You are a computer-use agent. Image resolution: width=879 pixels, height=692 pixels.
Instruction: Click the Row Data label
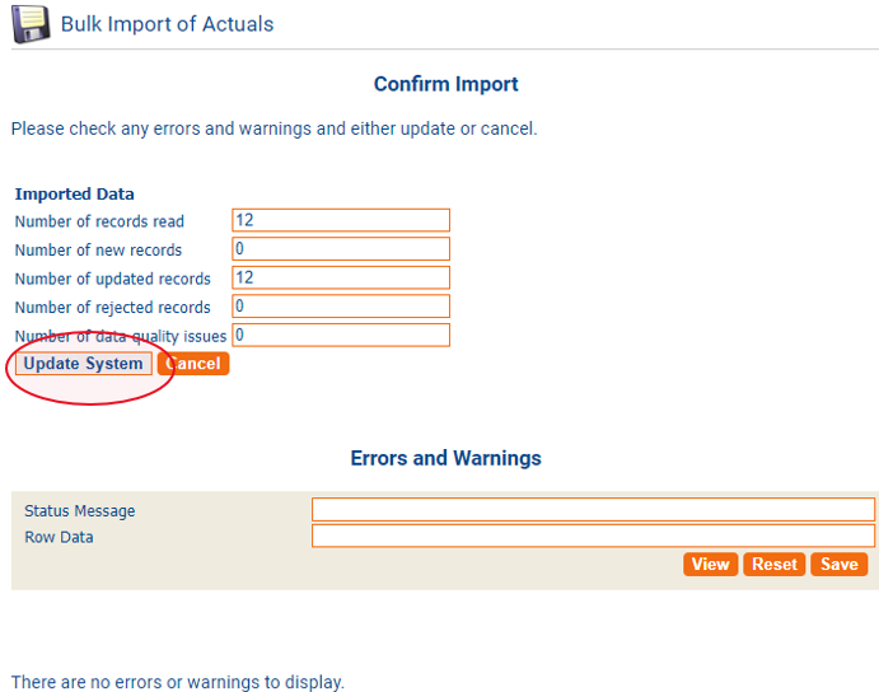[x=59, y=537]
